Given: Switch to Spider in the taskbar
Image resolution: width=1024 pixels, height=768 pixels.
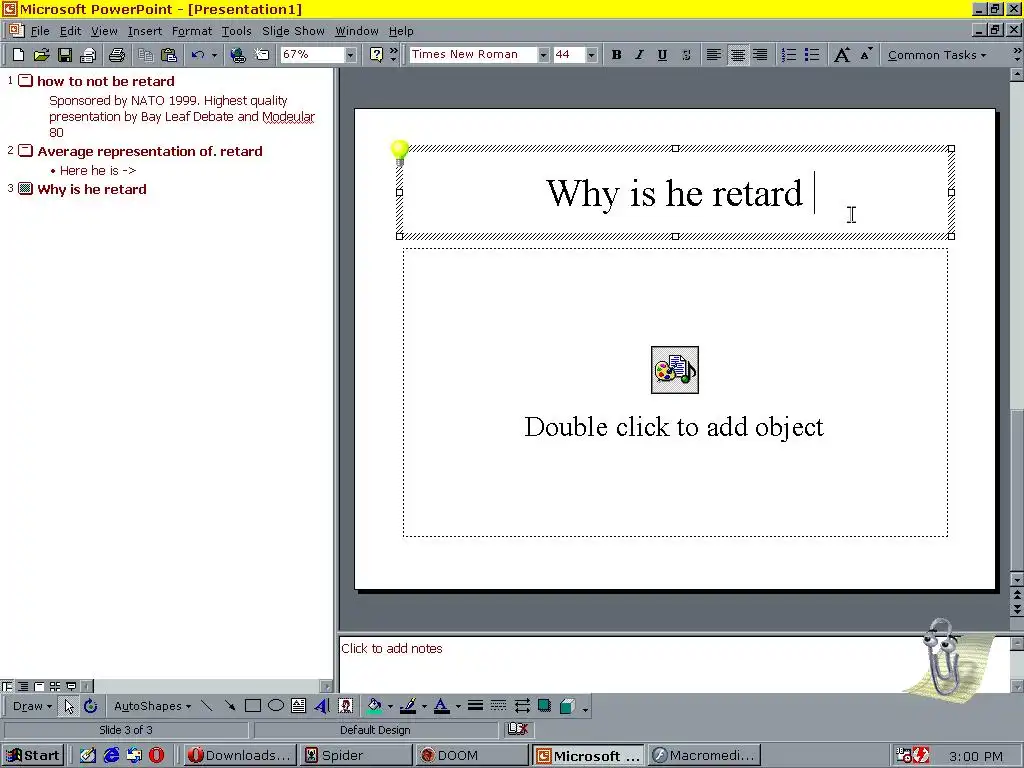Looking at the screenshot, I should click(x=356, y=755).
